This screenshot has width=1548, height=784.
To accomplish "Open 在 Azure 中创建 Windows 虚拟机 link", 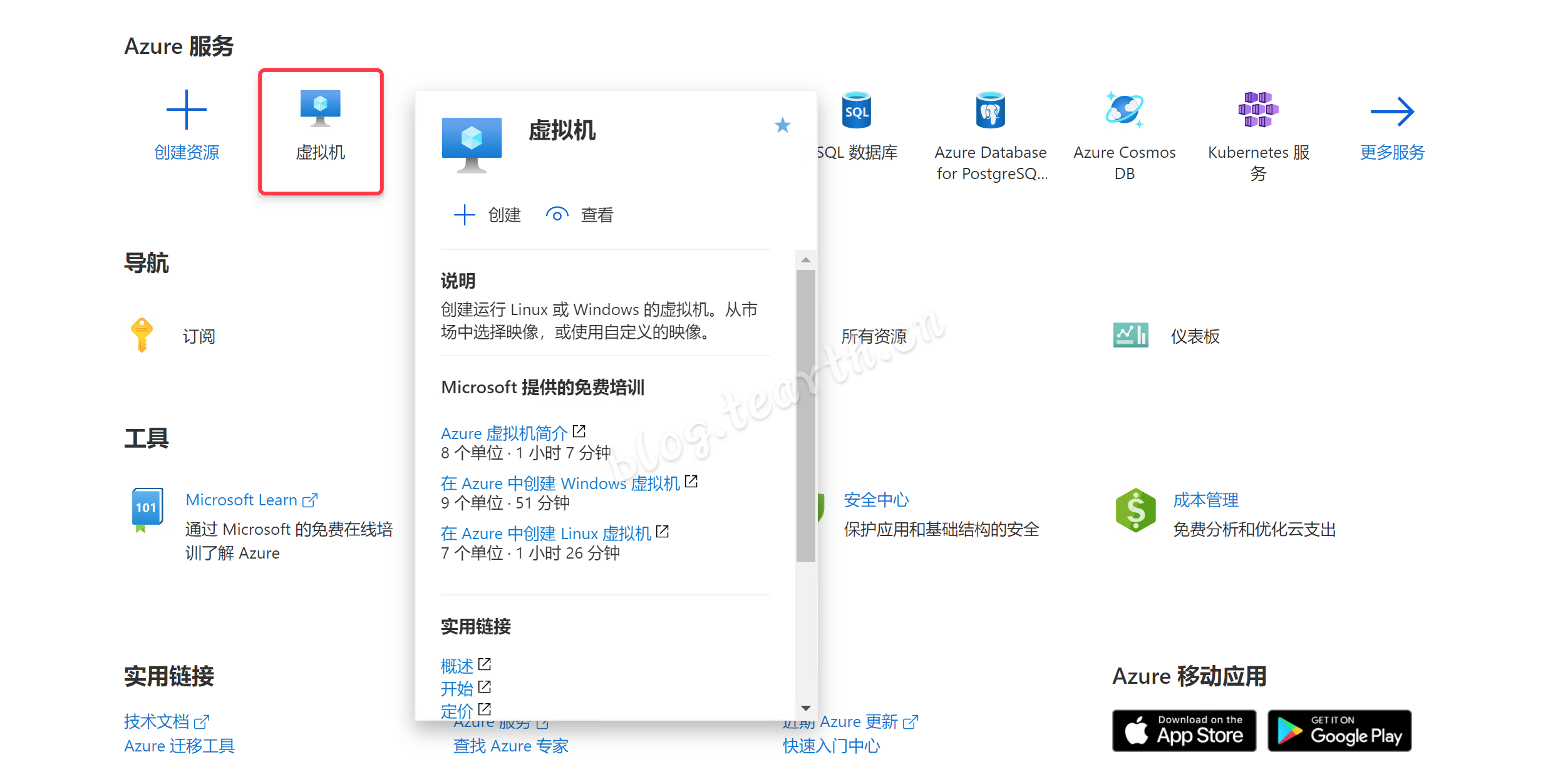I will coord(560,483).
